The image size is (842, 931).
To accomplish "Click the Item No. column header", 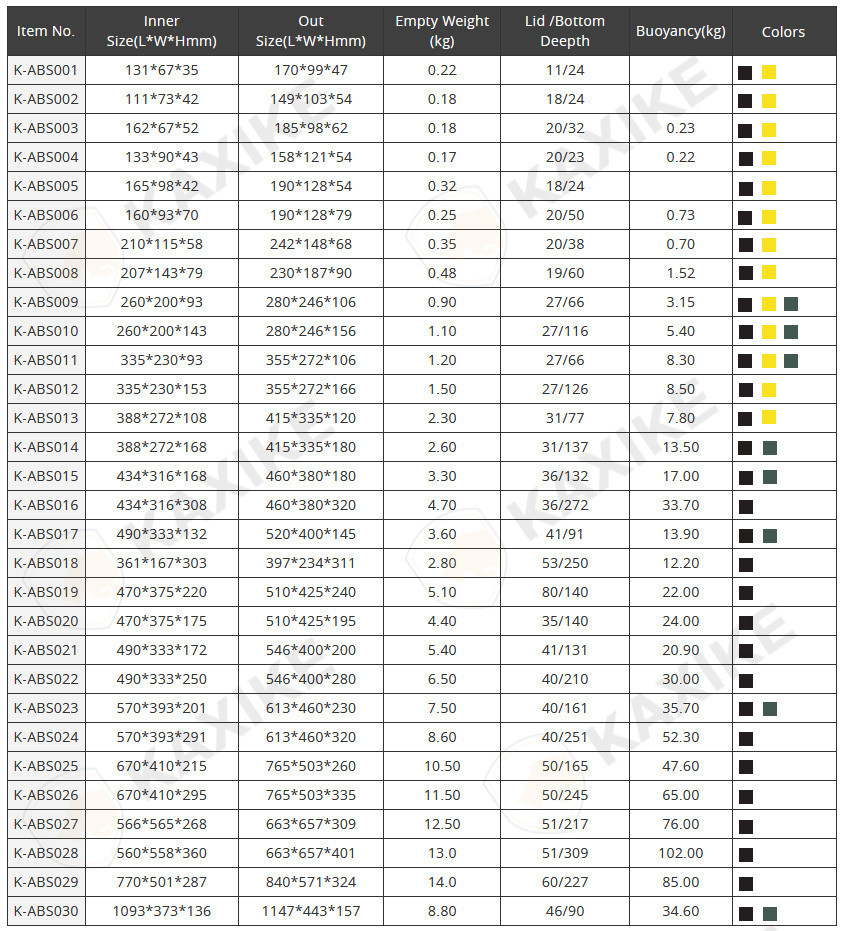I will click(x=46, y=31).
